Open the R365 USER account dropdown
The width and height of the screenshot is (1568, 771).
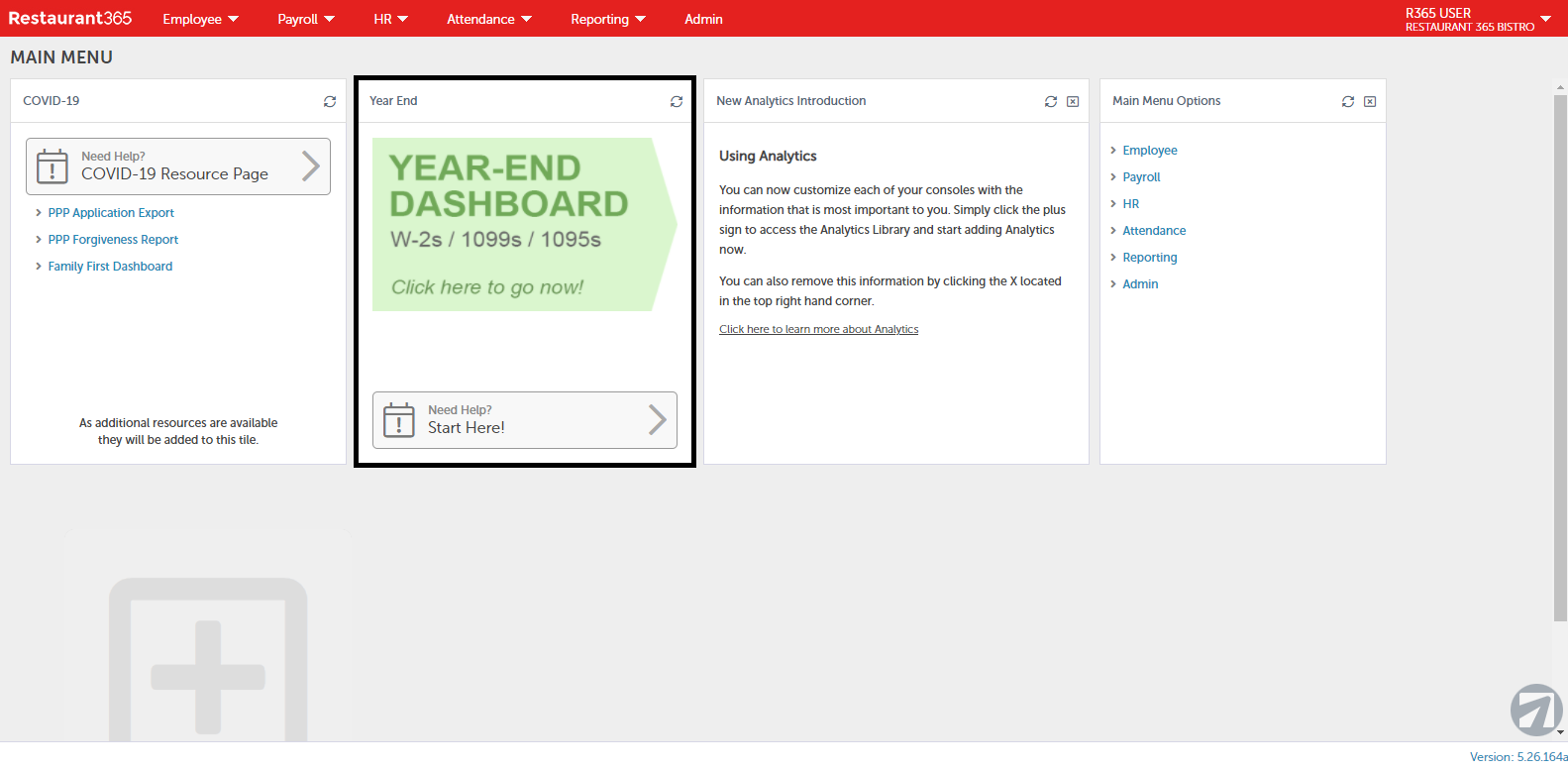point(1478,19)
